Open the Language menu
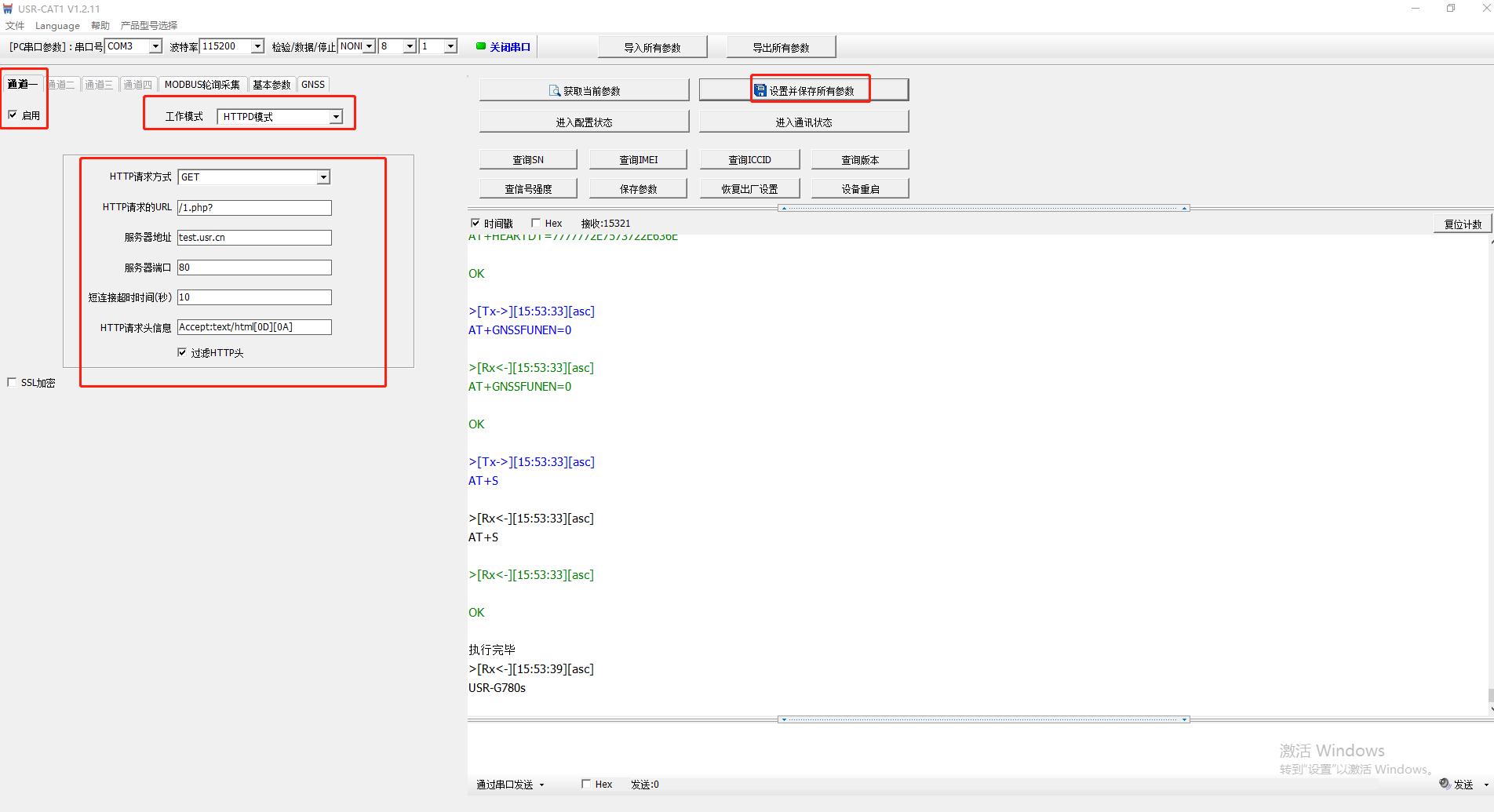Screen dimensions: 1494x812 click(57, 26)
